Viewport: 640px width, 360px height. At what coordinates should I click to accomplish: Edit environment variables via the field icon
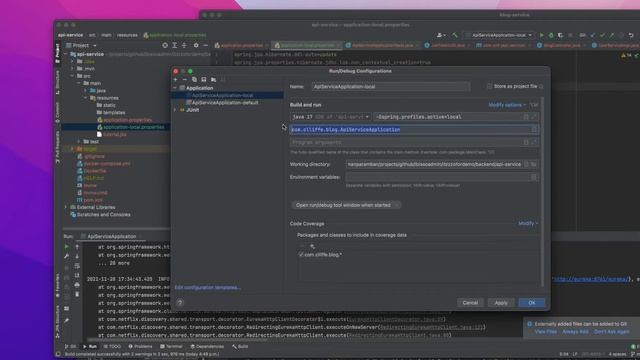[534, 177]
